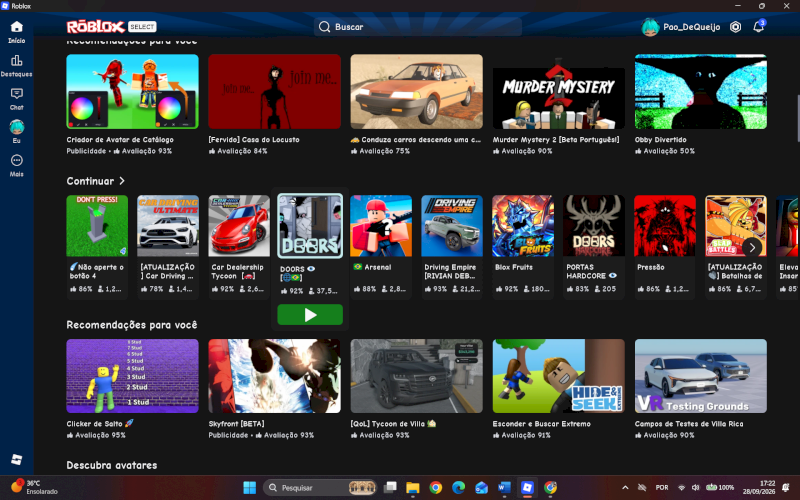This screenshot has height=500, width=800.
Task: Open the clock and date flyout
Action: (x=760, y=488)
